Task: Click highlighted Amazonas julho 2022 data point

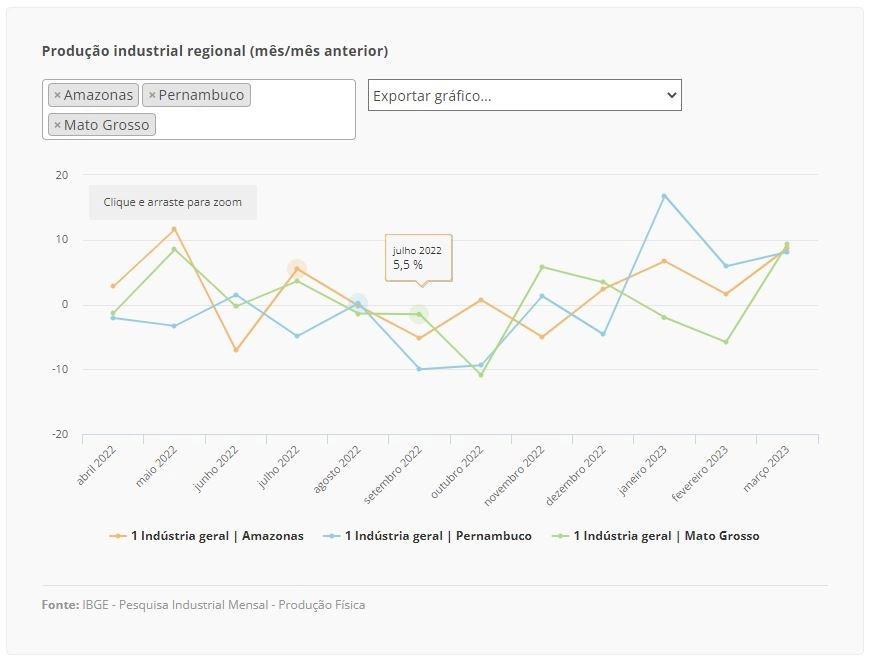Action: click(297, 269)
